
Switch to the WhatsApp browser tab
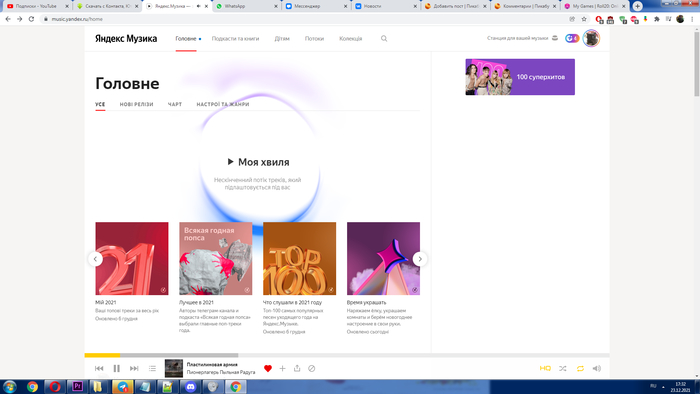point(246,6)
